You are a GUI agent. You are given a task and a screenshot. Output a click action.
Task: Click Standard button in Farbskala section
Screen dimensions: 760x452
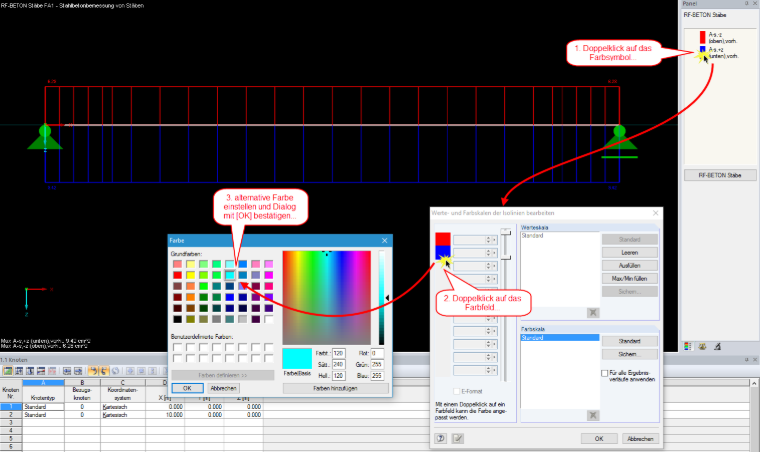pyautogui.click(x=630, y=341)
